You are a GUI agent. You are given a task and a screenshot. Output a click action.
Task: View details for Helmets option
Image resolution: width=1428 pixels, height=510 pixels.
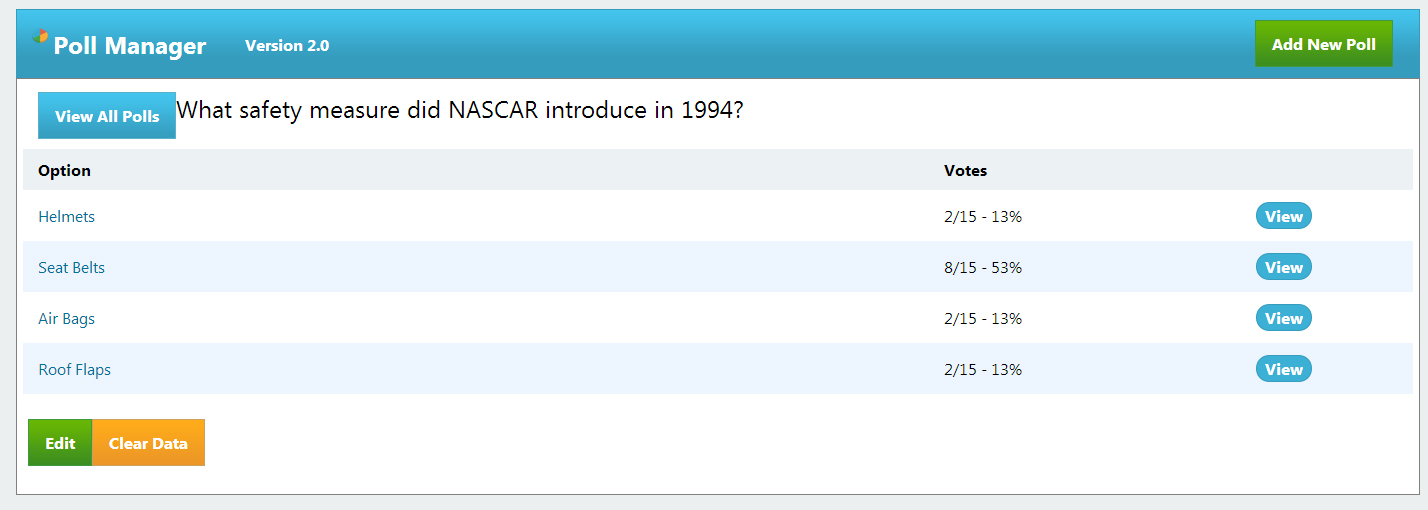click(x=1283, y=216)
